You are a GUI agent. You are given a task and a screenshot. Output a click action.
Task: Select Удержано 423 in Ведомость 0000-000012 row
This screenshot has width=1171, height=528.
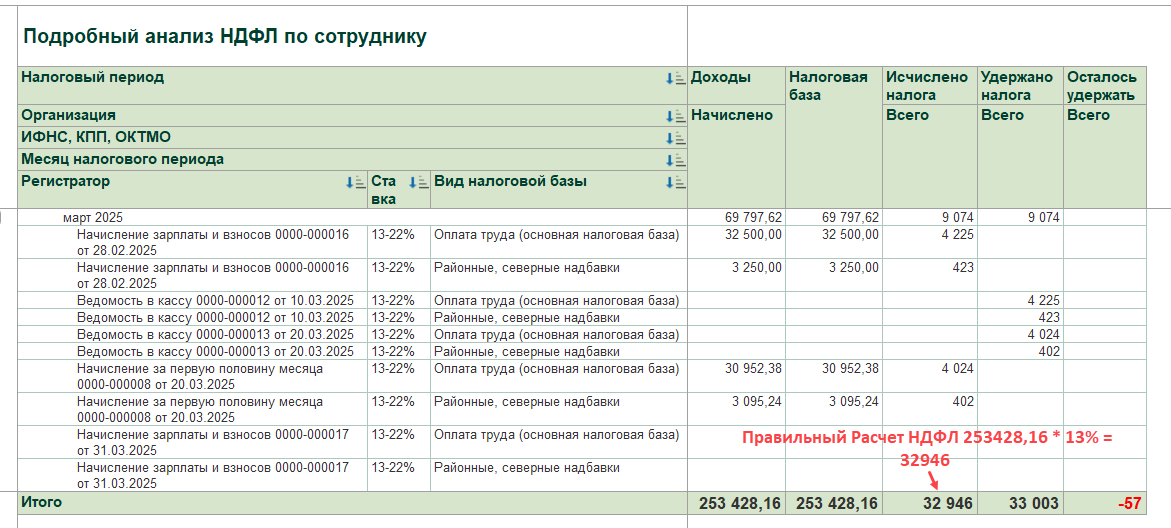(1047, 317)
